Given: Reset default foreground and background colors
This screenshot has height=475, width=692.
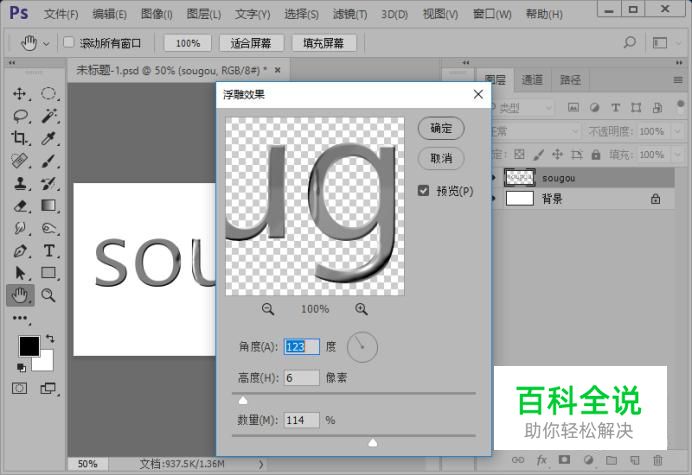Looking at the screenshot, I should (21, 367).
